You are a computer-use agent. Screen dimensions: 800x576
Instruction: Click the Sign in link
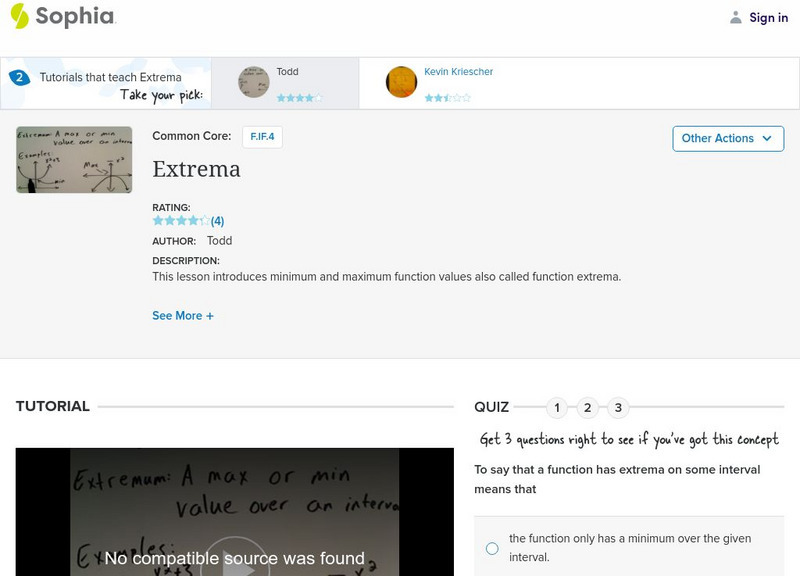pos(769,16)
